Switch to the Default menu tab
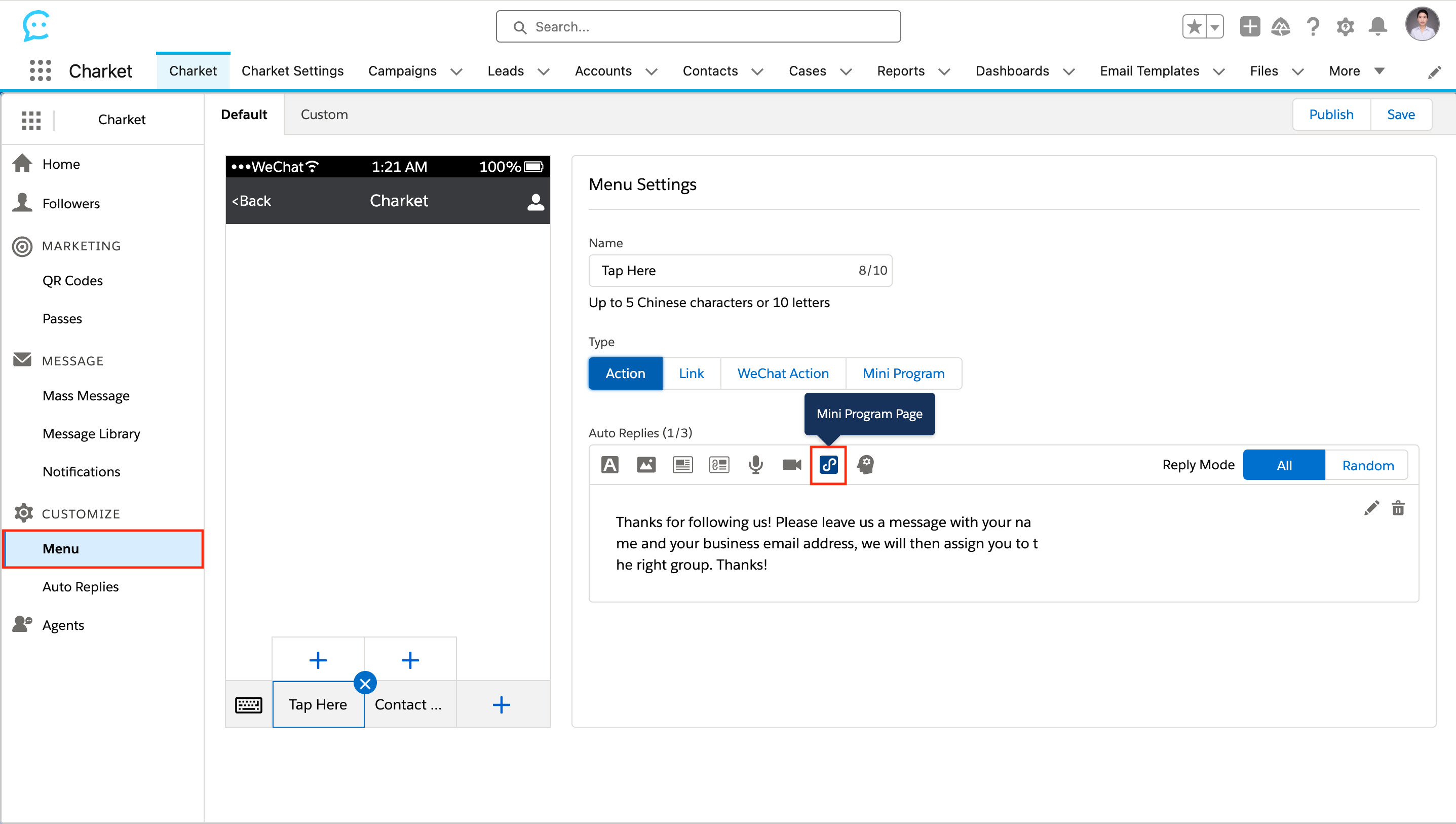Image resolution: width=1456 pixels, height=824 pixels. click(x=244, y=115)
